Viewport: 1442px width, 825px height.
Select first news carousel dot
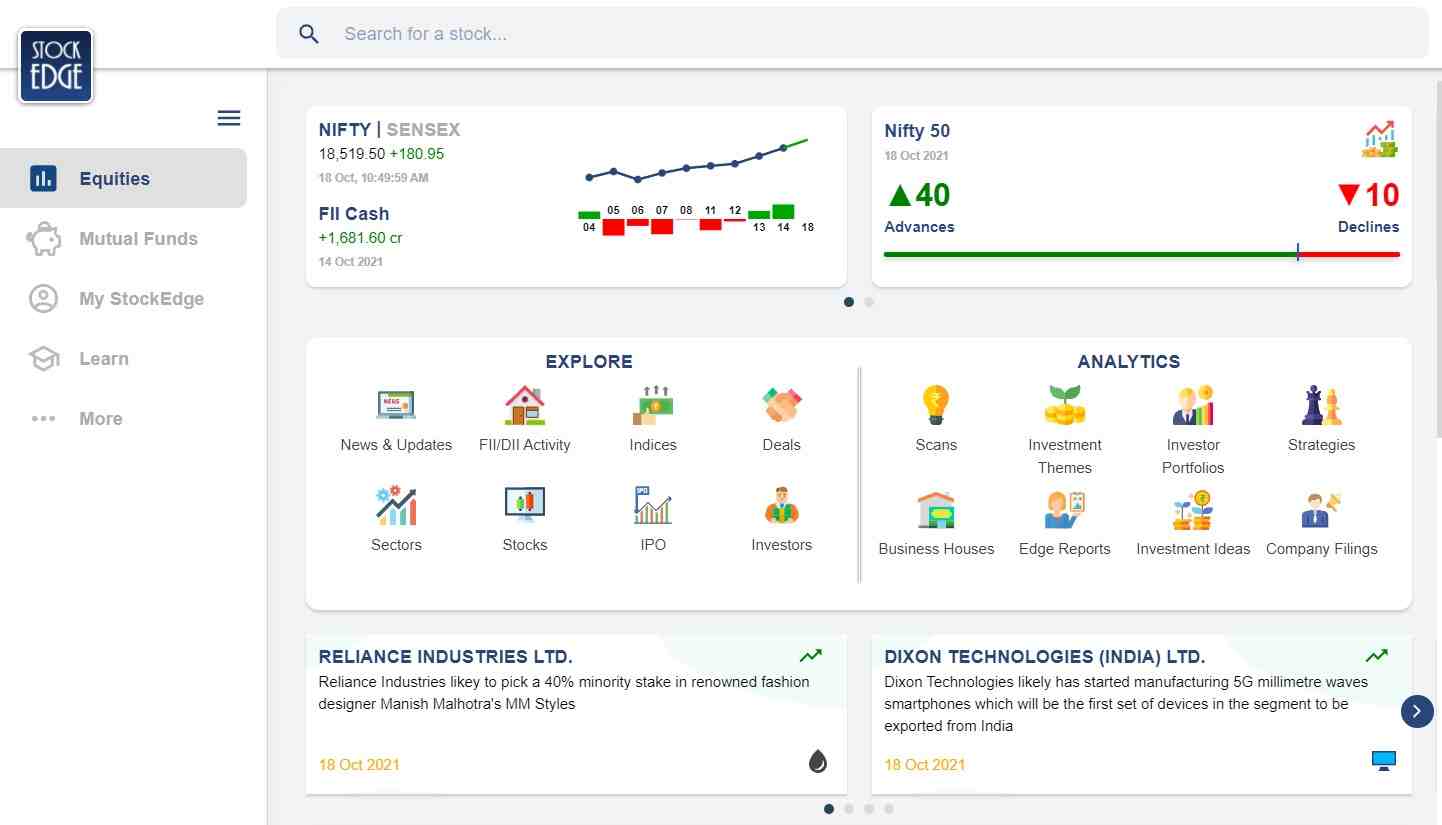point(829,809)
